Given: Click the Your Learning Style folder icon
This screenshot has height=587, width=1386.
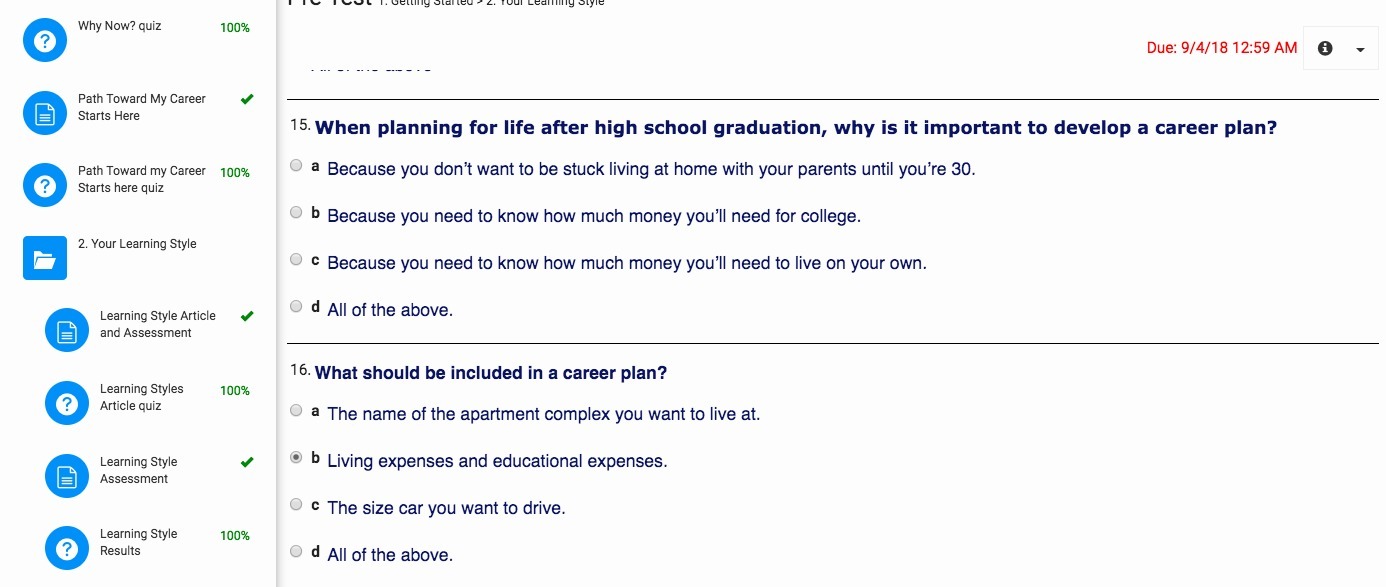Looking at the screenshot, I should 45,259.
